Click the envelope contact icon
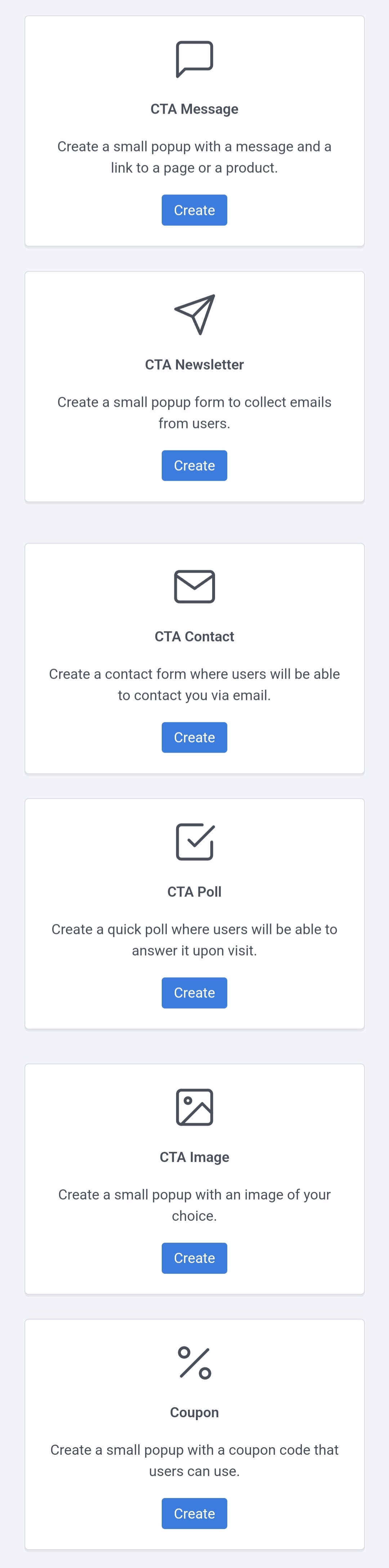This screenshot has height=1568, width=389. 194,587
